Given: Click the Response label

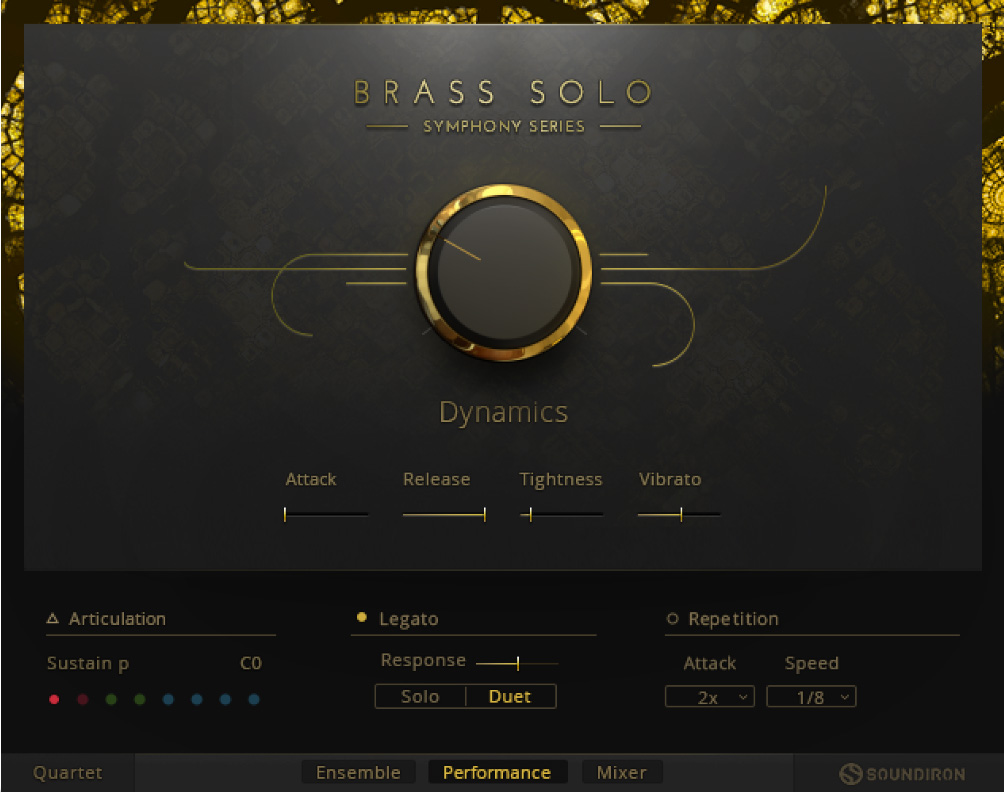Looking at the screenshot, I should pyautogui.click(x=423, y=661).
